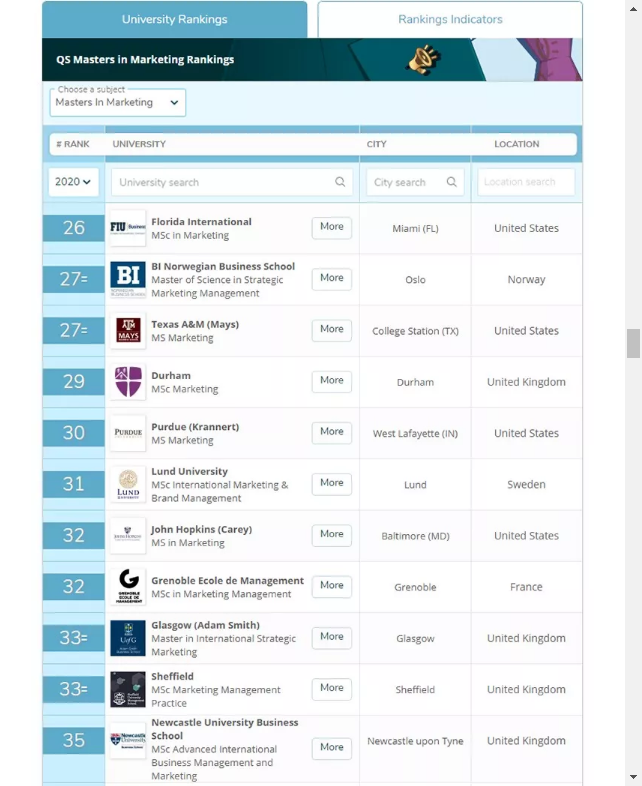
Task: Focus the University search field
Action: [232, 182]
